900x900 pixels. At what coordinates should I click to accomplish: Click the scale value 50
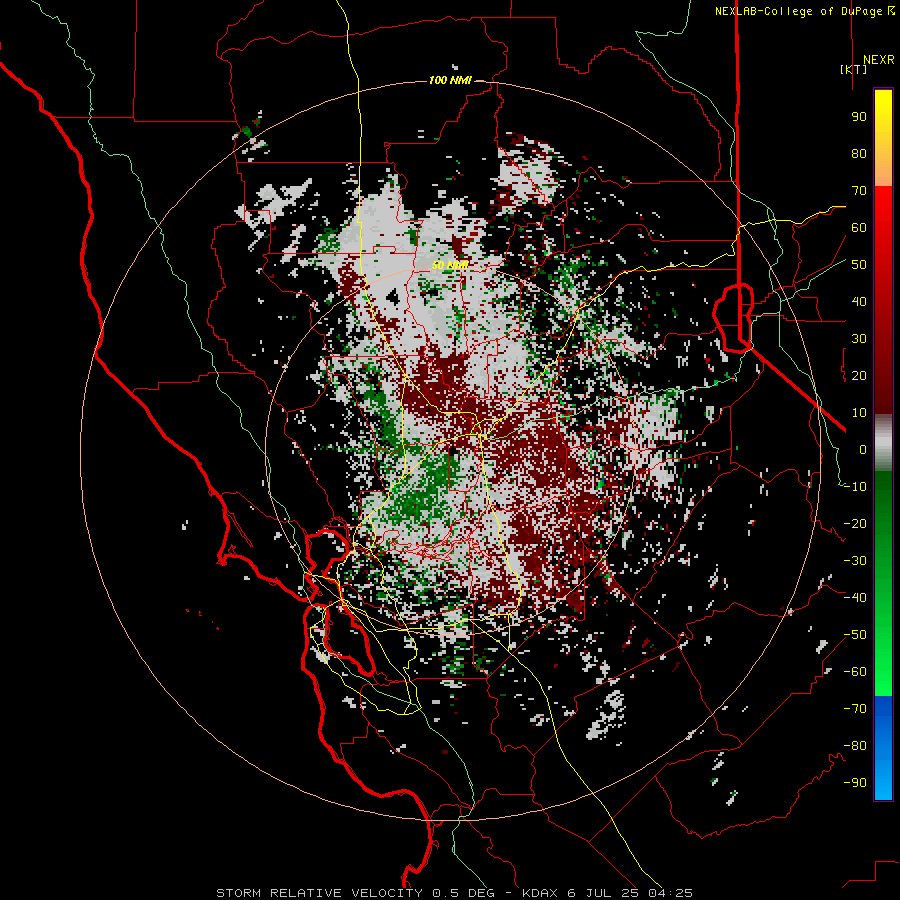tap(859, 265)
